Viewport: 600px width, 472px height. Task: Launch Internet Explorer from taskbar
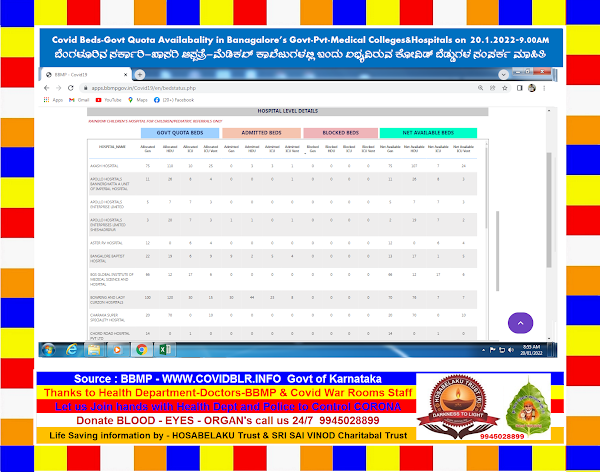[x=72, y=350]
